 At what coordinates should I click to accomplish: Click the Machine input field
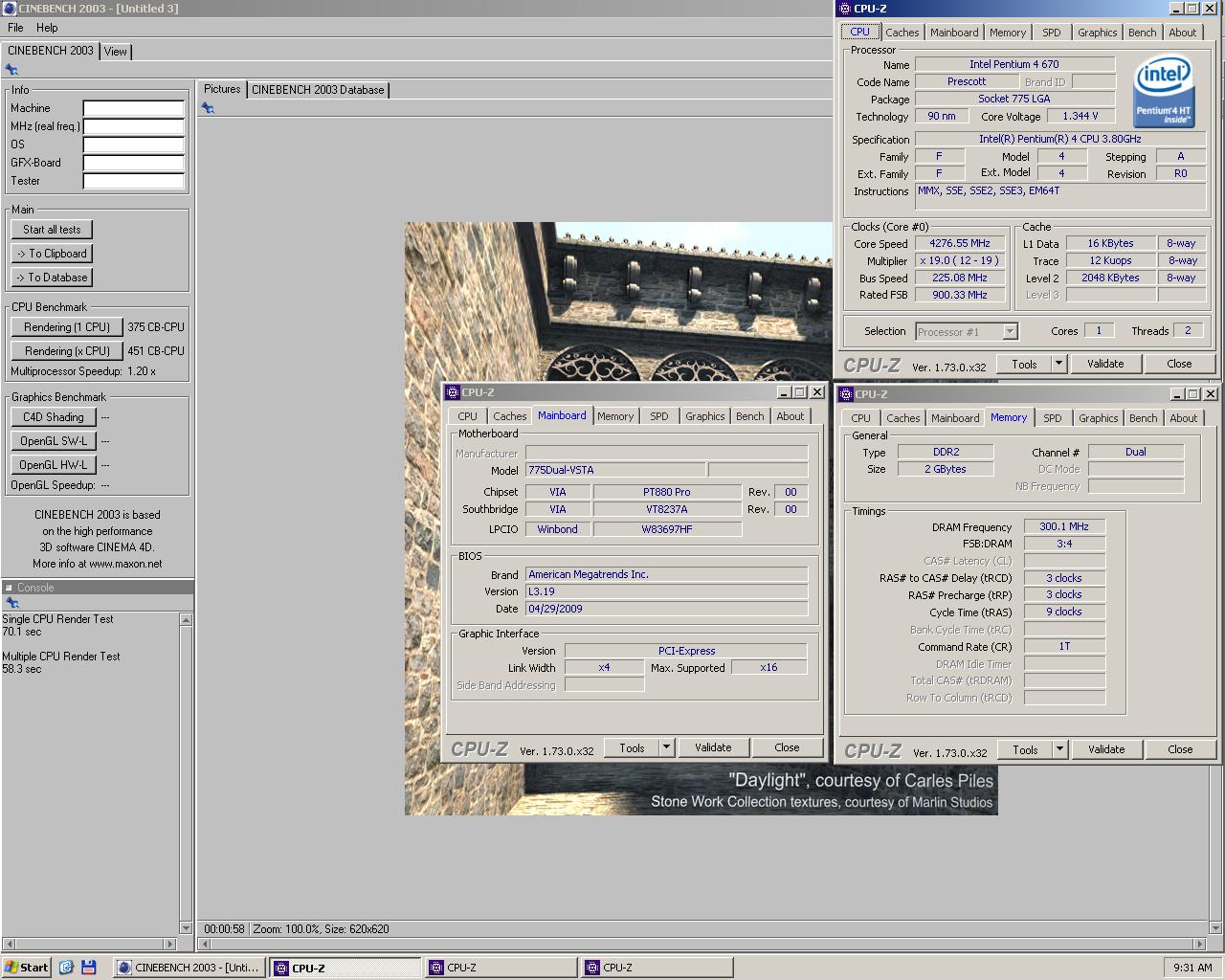(133, 108)
